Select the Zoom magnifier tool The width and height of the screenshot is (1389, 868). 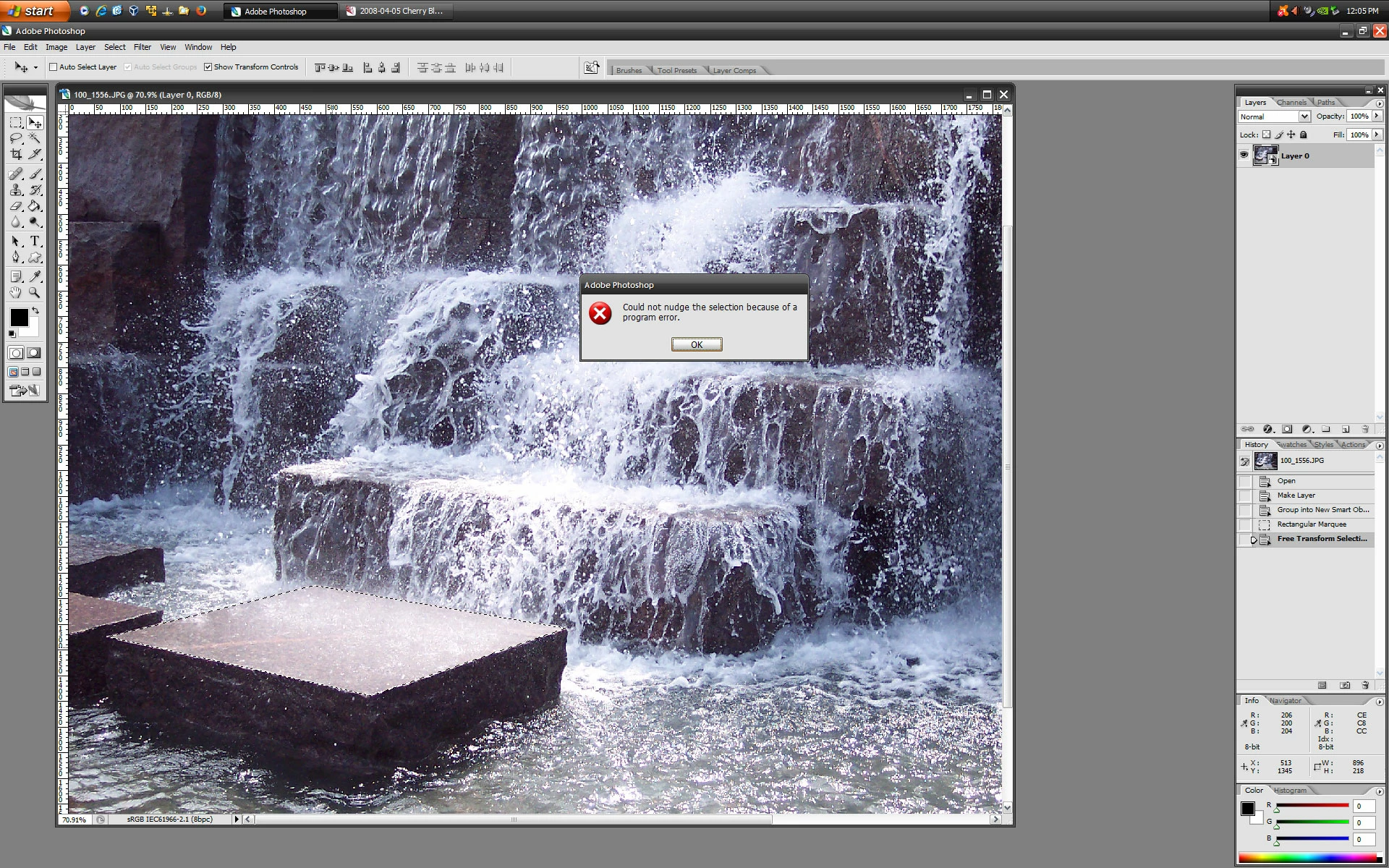(x=34, y=293)
